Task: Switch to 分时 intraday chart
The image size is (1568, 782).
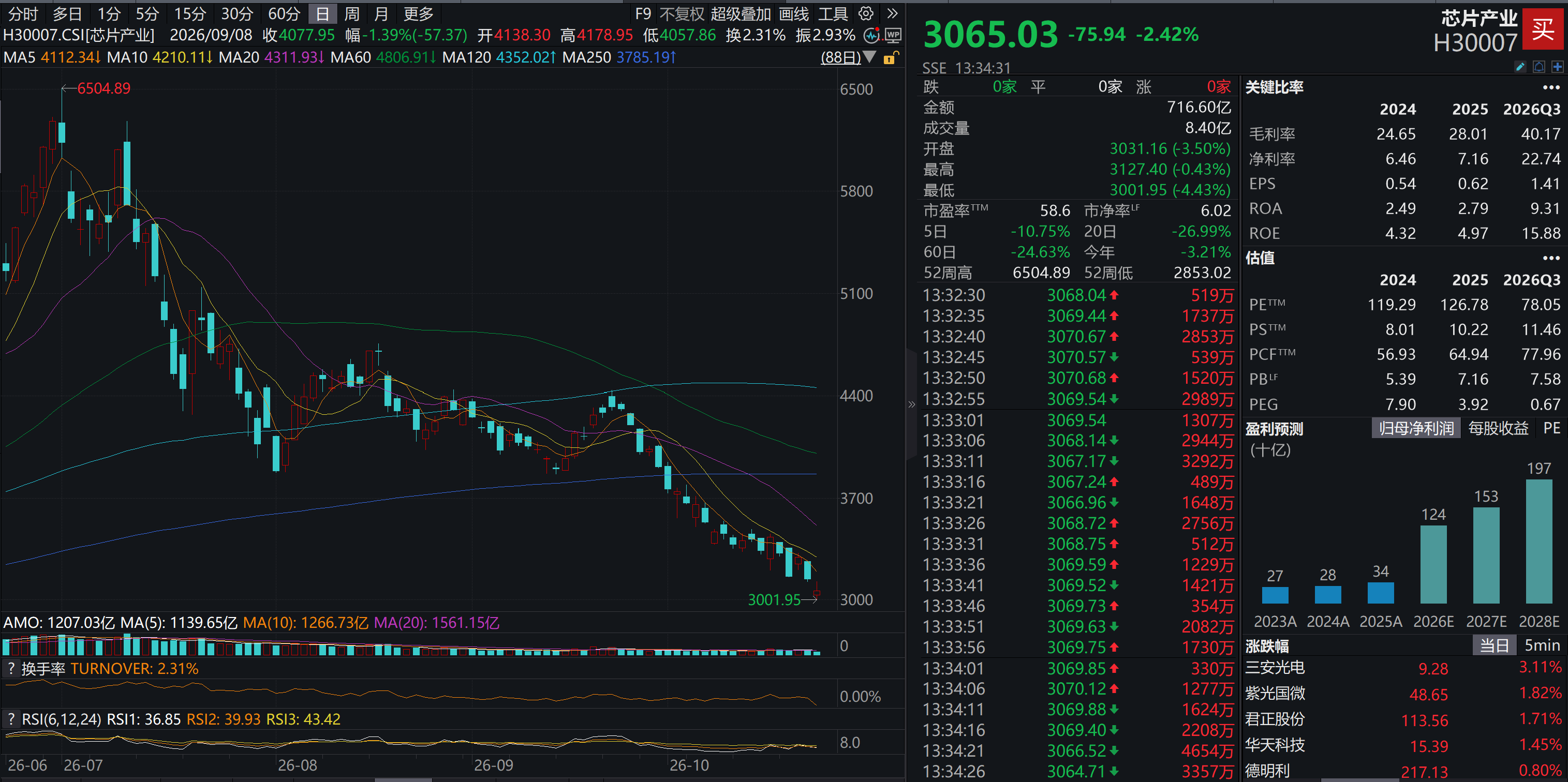Action: (23, 13)
